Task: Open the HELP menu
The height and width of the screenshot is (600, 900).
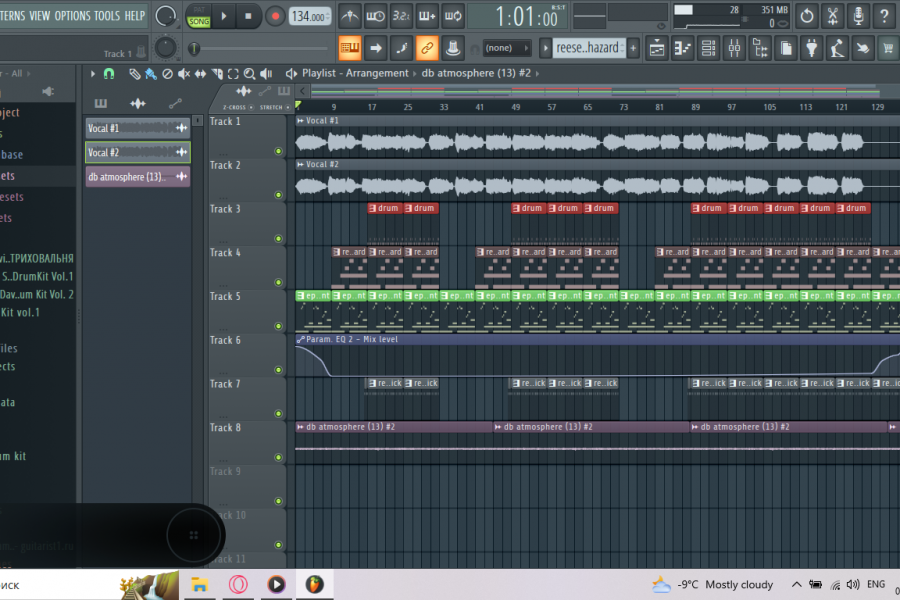Action: pyautogui.click(x=135, y=16)
